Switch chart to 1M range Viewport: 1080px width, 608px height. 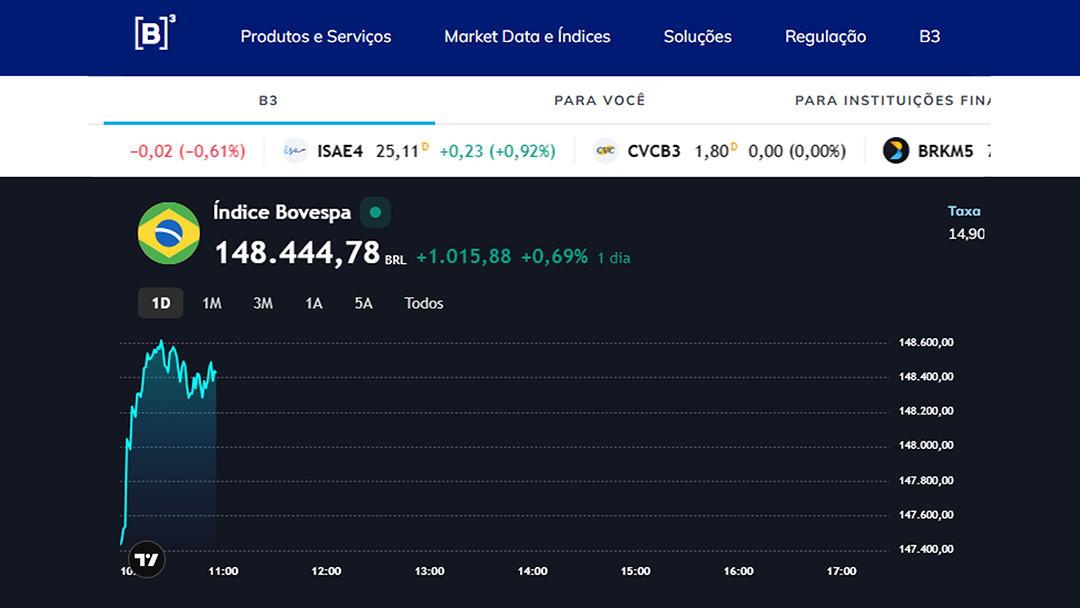pyautogui.click(x=212, y=303)
